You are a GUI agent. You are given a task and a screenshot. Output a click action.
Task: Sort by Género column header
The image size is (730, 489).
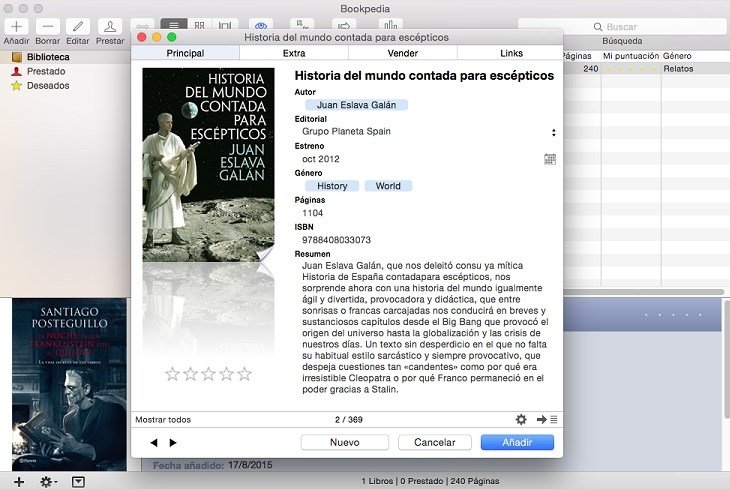(677, 56)
